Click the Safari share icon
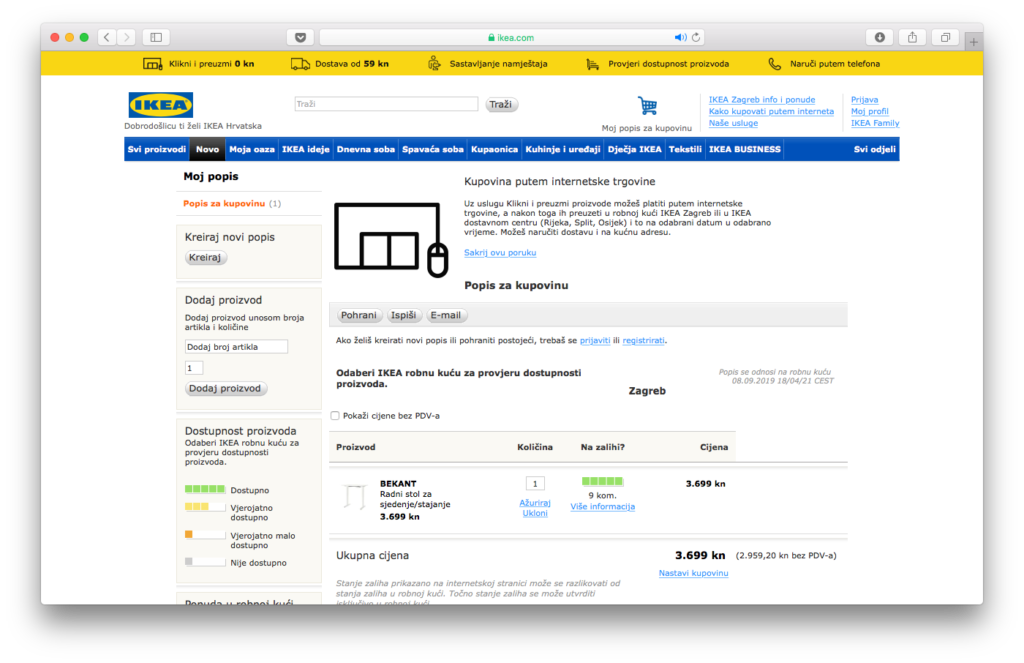This screenshot has height=663, width=1024. point(912,38)
